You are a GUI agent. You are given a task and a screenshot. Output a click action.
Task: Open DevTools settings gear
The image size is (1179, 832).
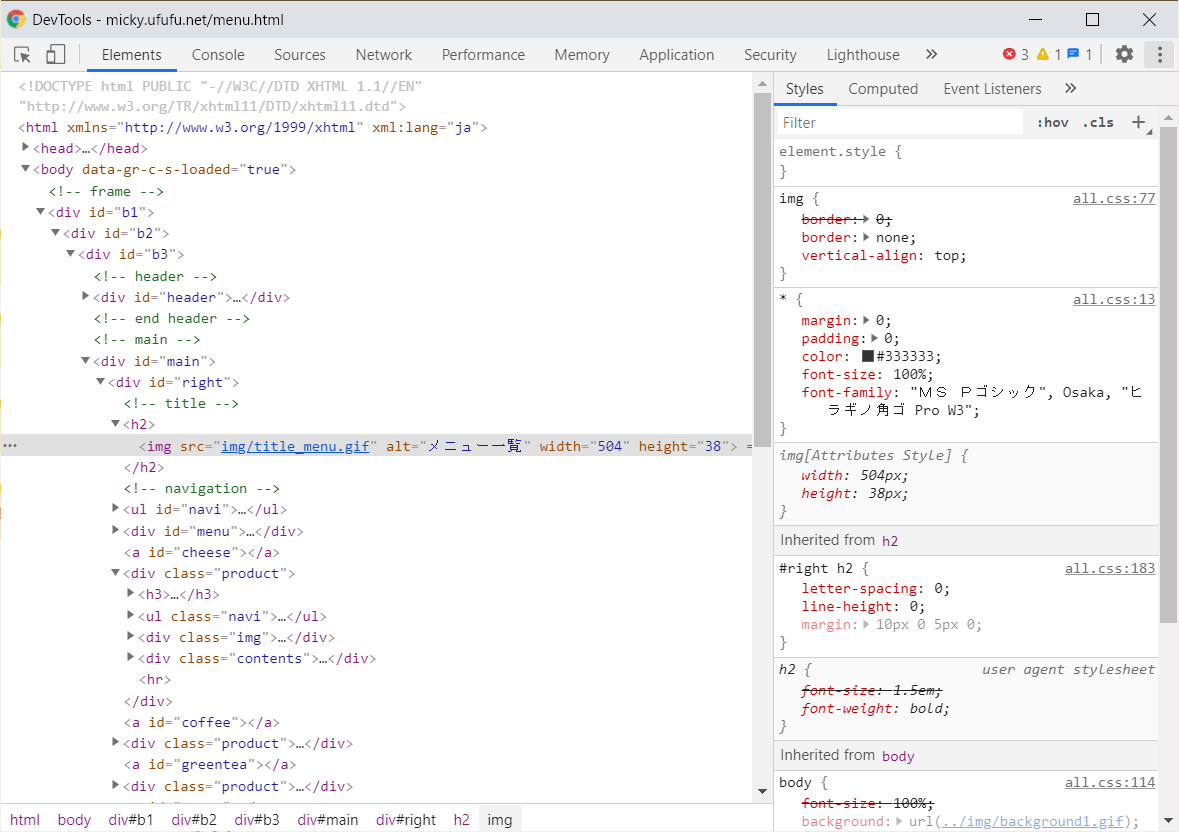pyautogui.click(x=1124, y=55)
